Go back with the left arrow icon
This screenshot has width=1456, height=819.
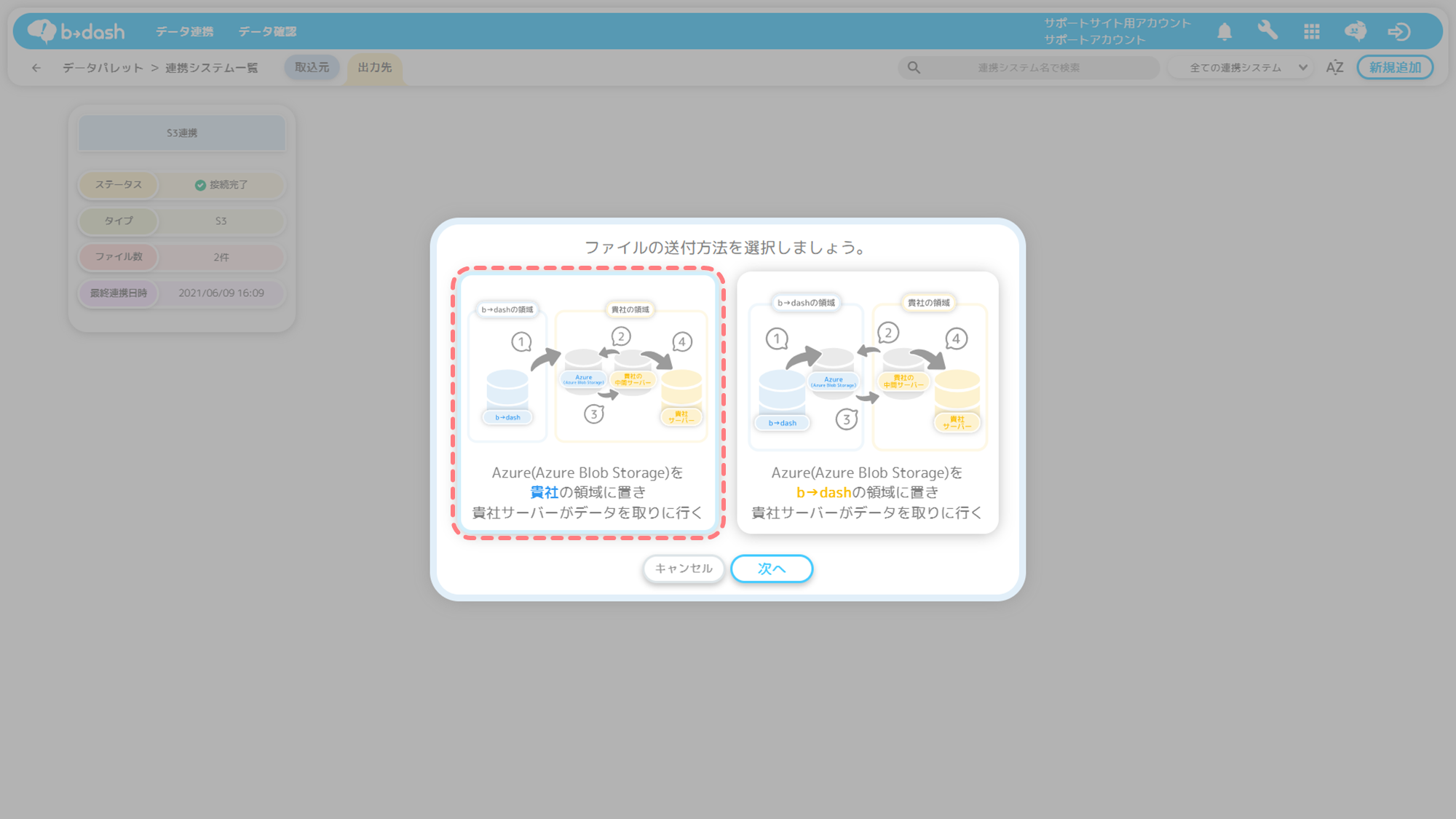[36, 68]
